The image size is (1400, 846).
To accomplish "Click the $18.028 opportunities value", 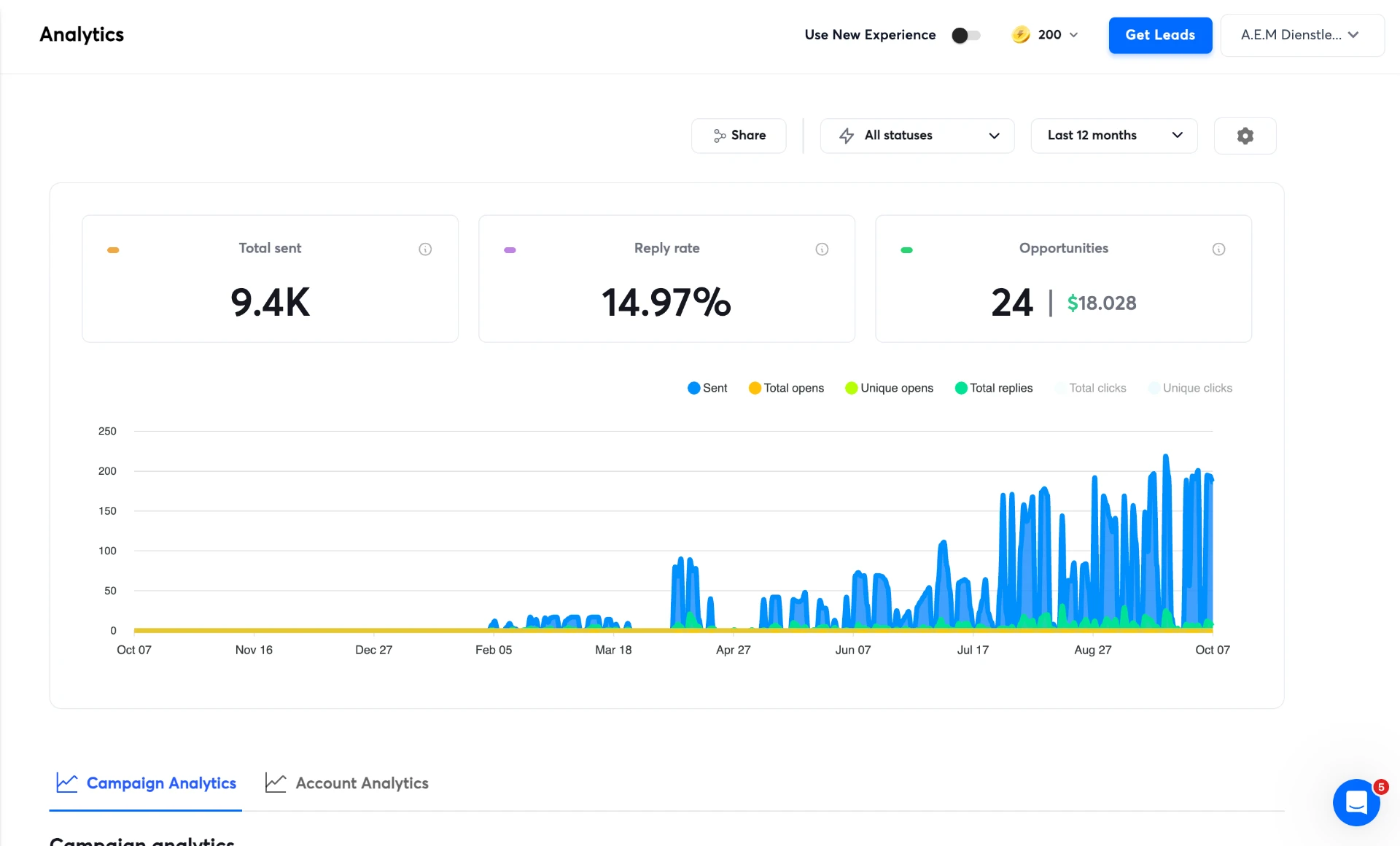I will coord(1102,303).
